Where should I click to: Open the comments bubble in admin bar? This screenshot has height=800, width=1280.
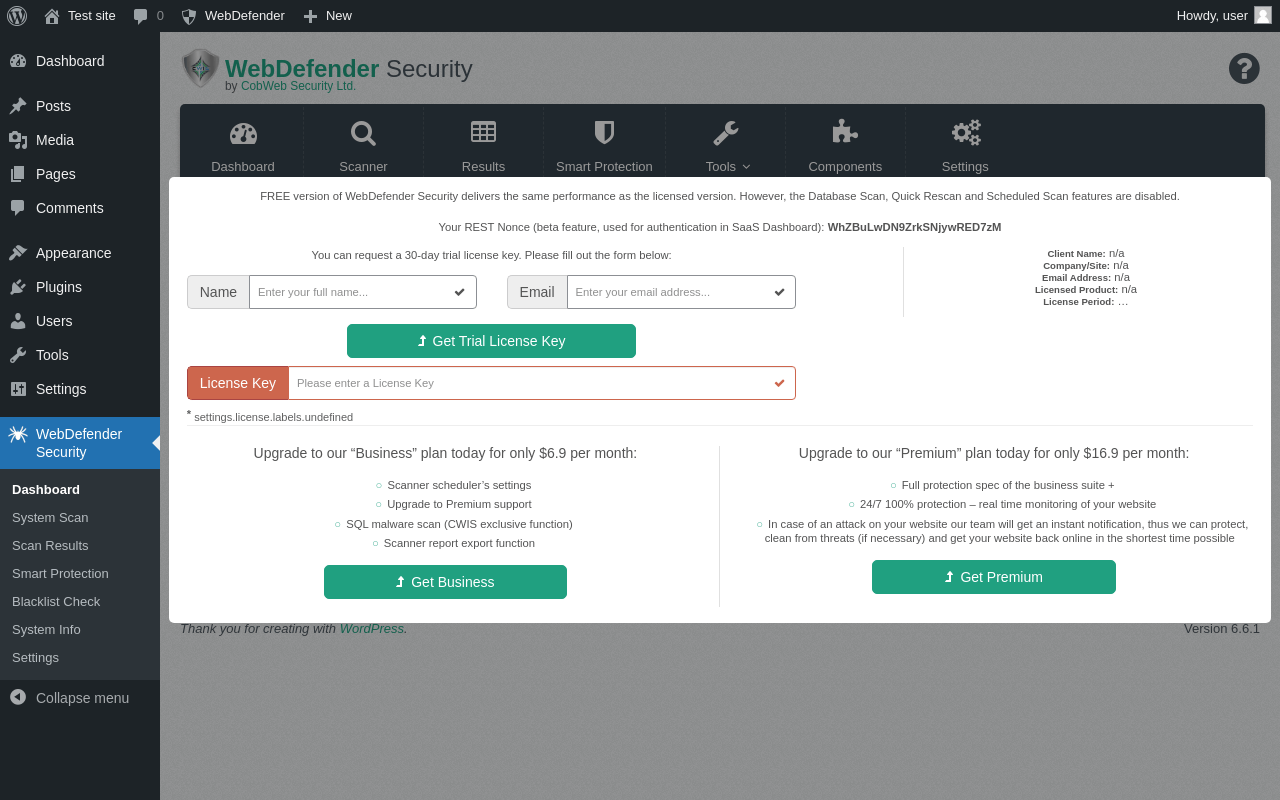click(148, 16)
